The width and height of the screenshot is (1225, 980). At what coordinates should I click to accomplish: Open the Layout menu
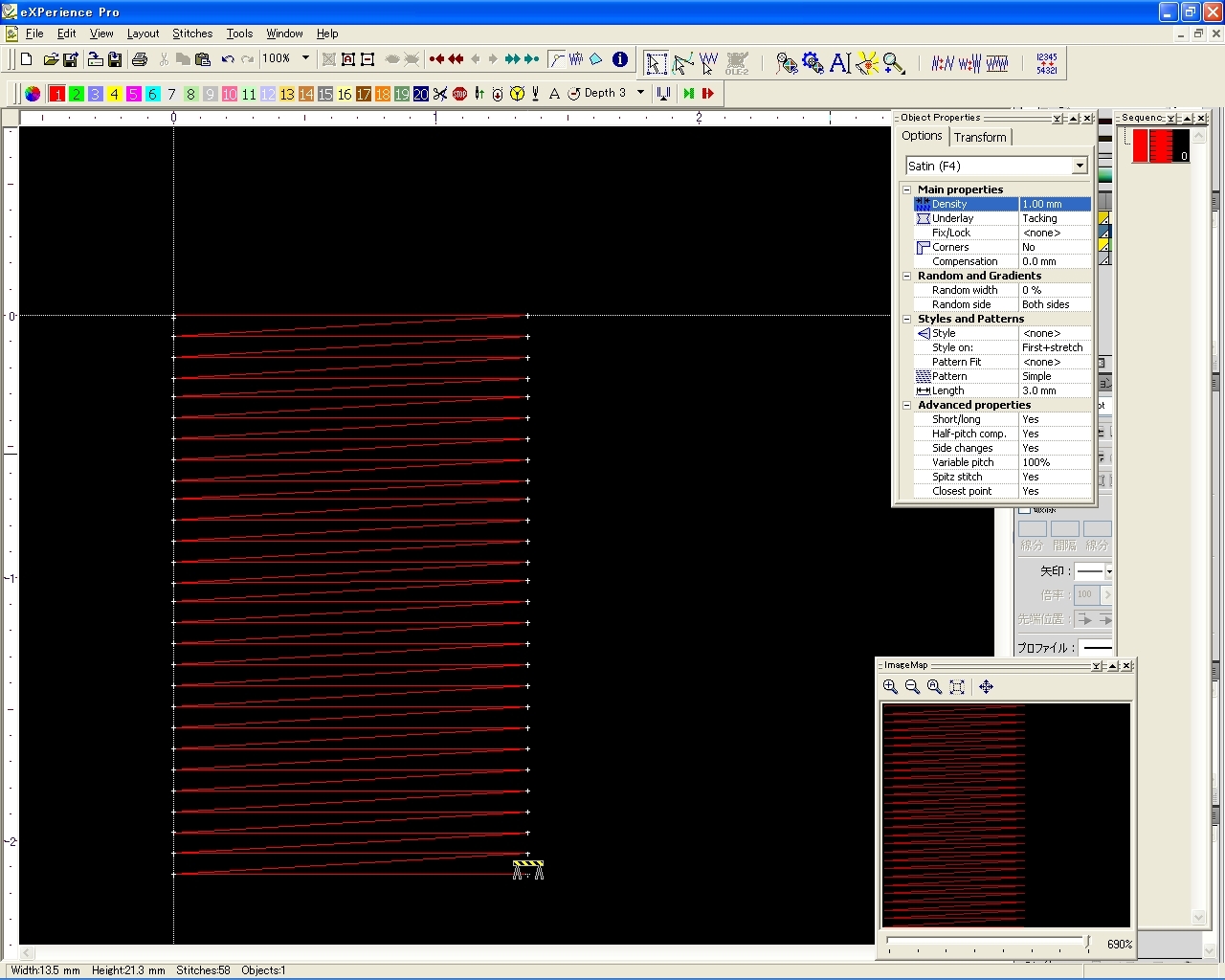(x=143, y=33)
